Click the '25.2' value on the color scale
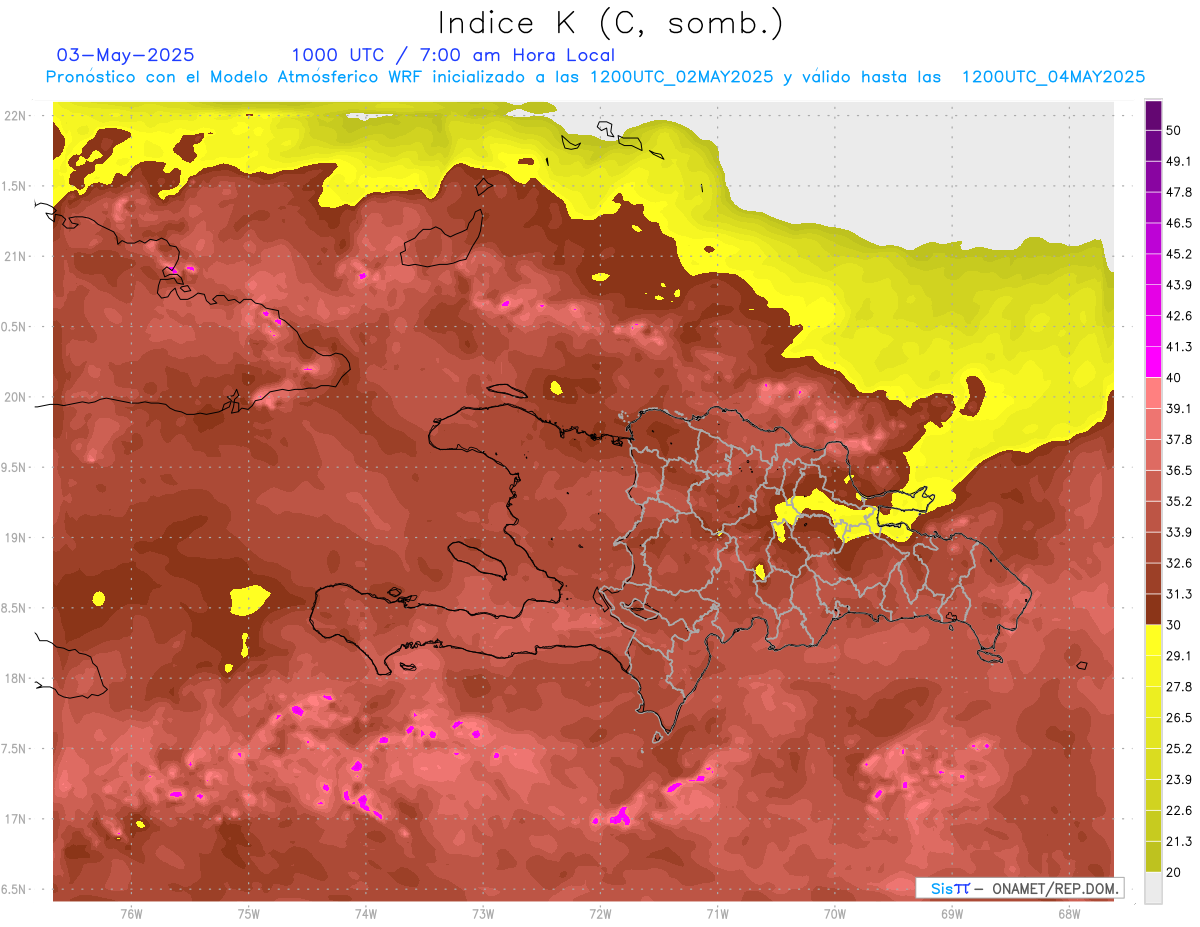This screenshot has width=1200, height=927. (x=1179, y=749)
